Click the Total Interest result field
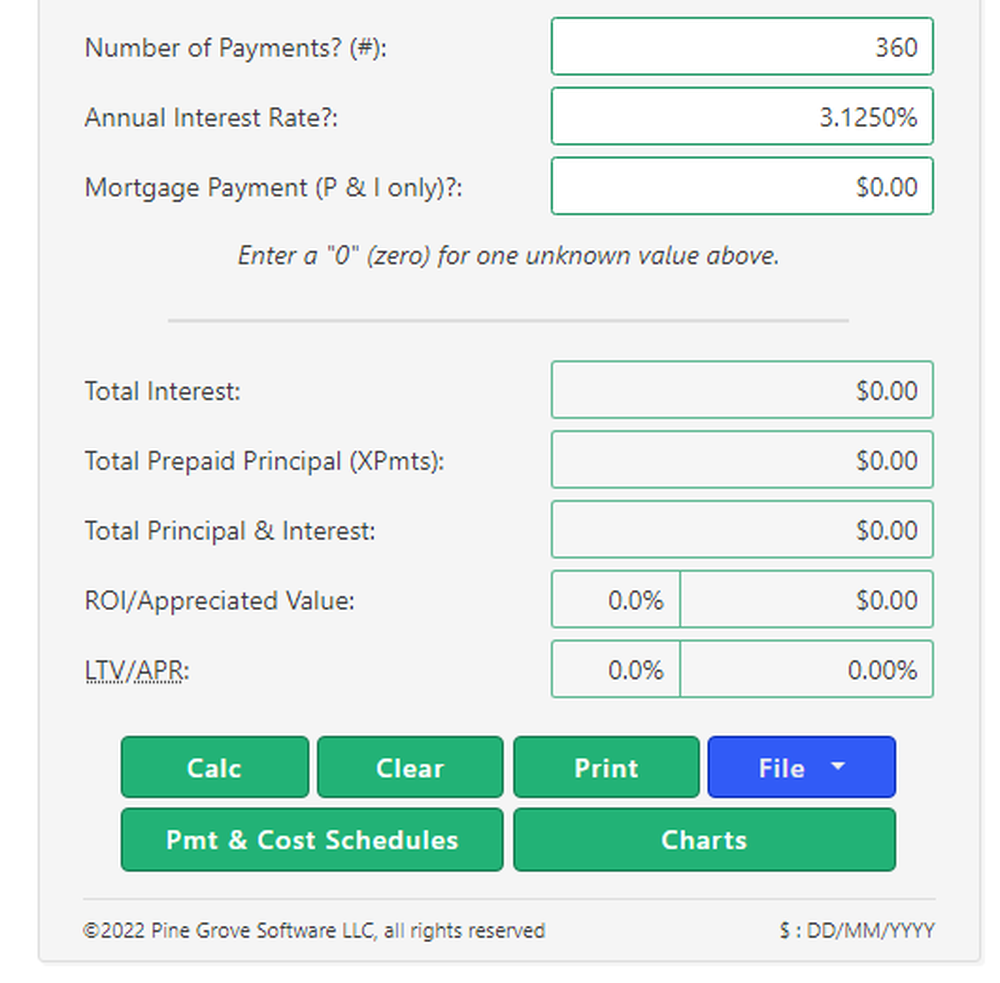The image size is (1000, 983). click(741, 391)
